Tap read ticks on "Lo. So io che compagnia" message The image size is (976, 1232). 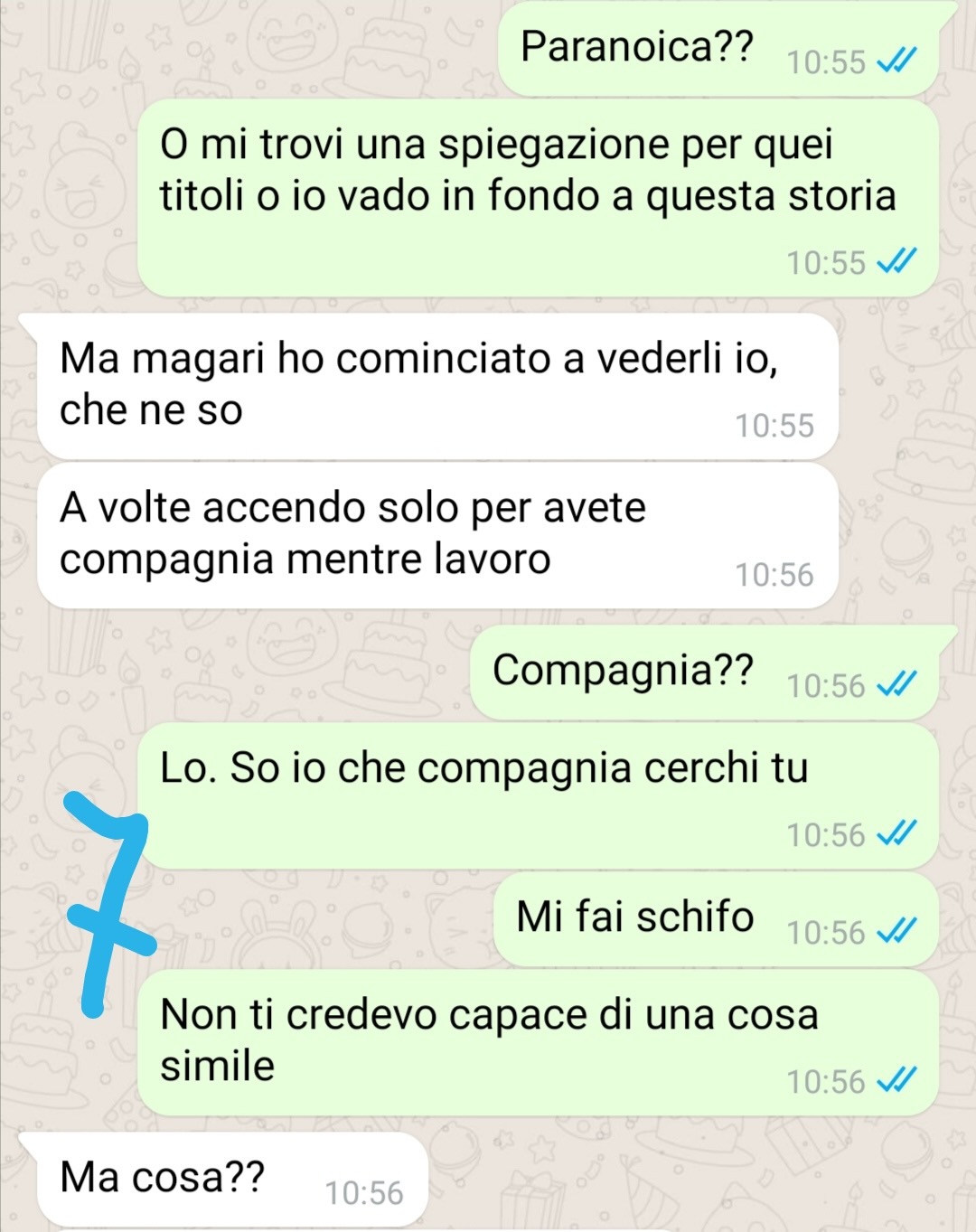point(897,832)
